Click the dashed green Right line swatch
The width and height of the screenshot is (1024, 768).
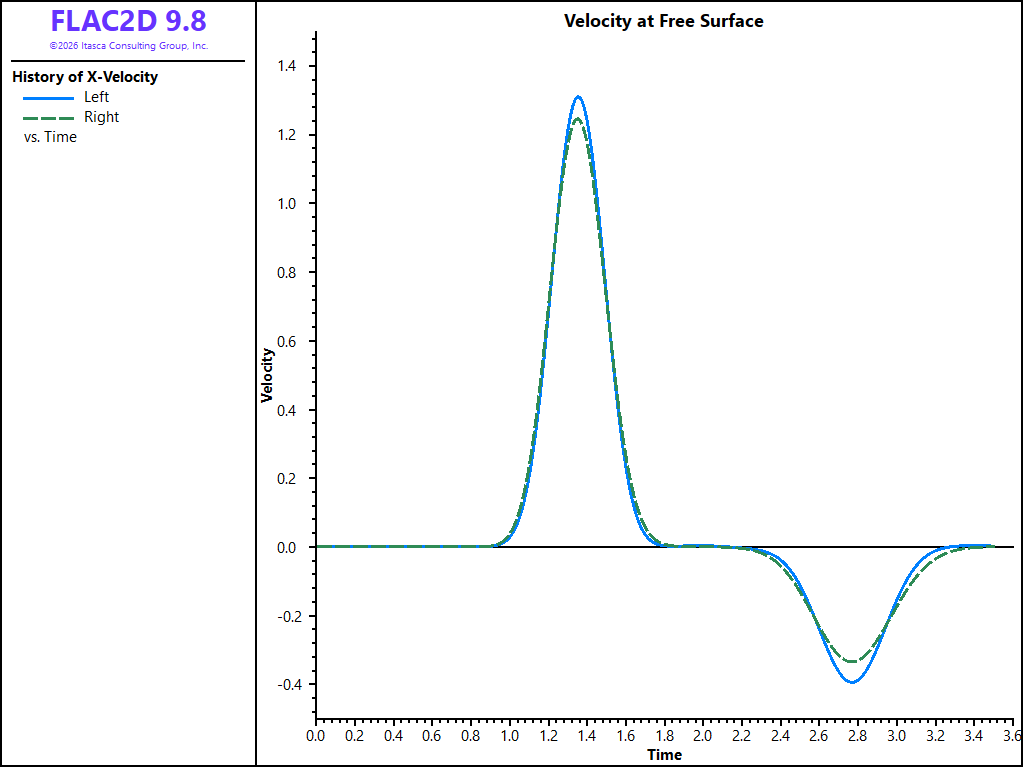click(x=48, y=118)
